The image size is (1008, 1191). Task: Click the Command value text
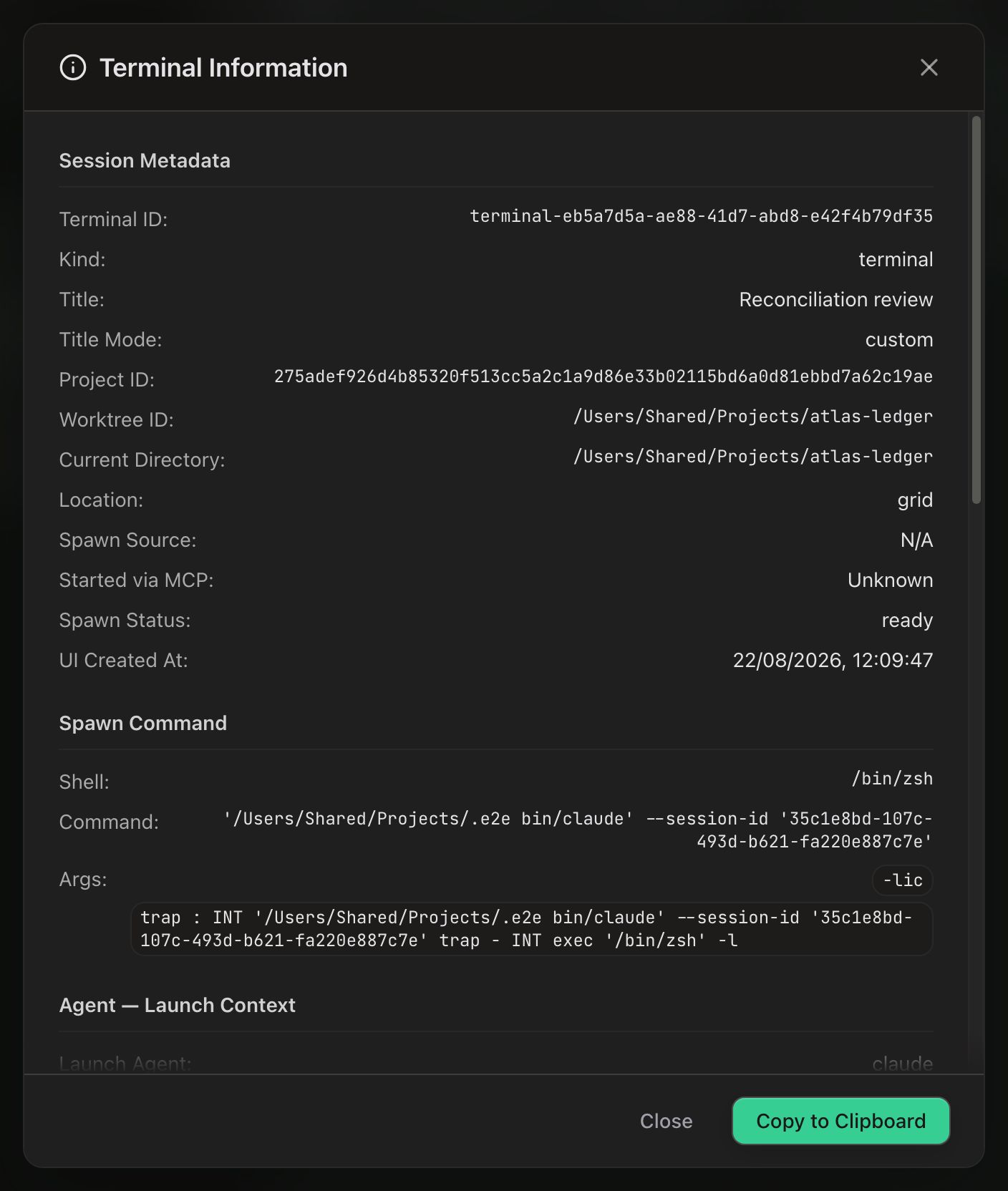click(578, 830)
